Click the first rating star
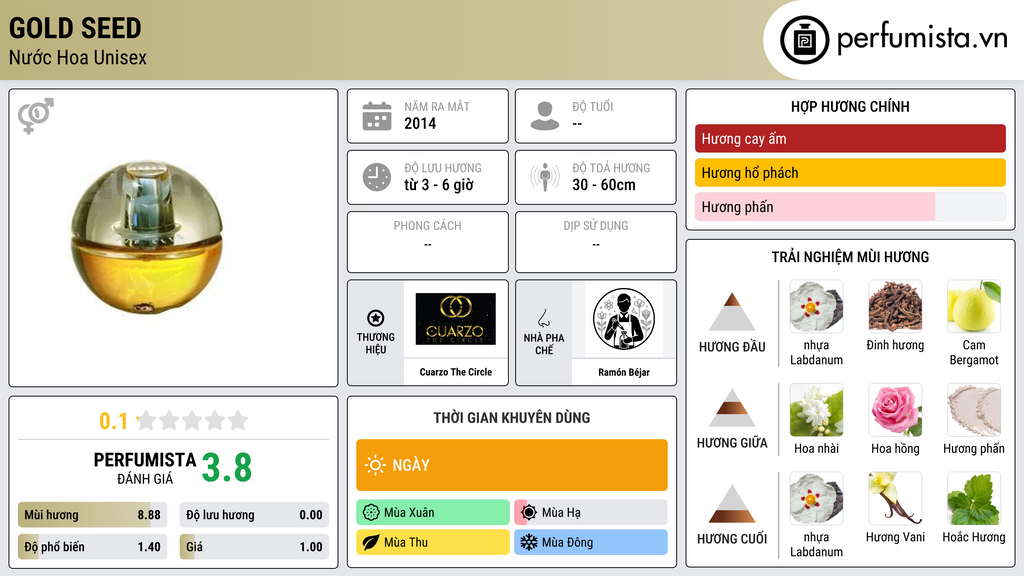The image size is (1024, 576). 147,420
